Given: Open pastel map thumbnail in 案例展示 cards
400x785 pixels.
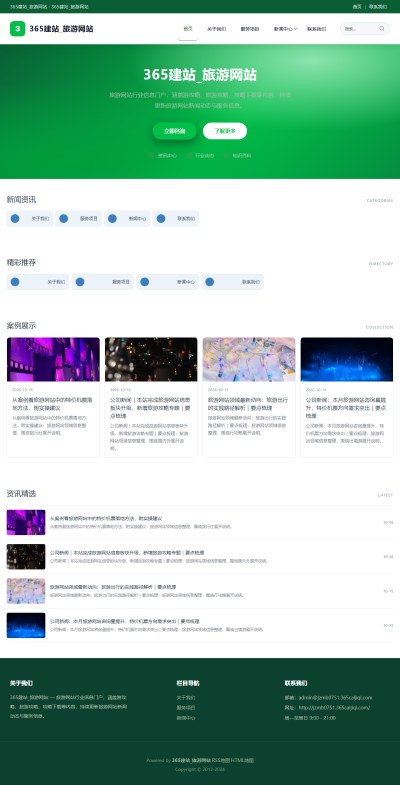Looking at the screenshot, I should coord(249,359).
